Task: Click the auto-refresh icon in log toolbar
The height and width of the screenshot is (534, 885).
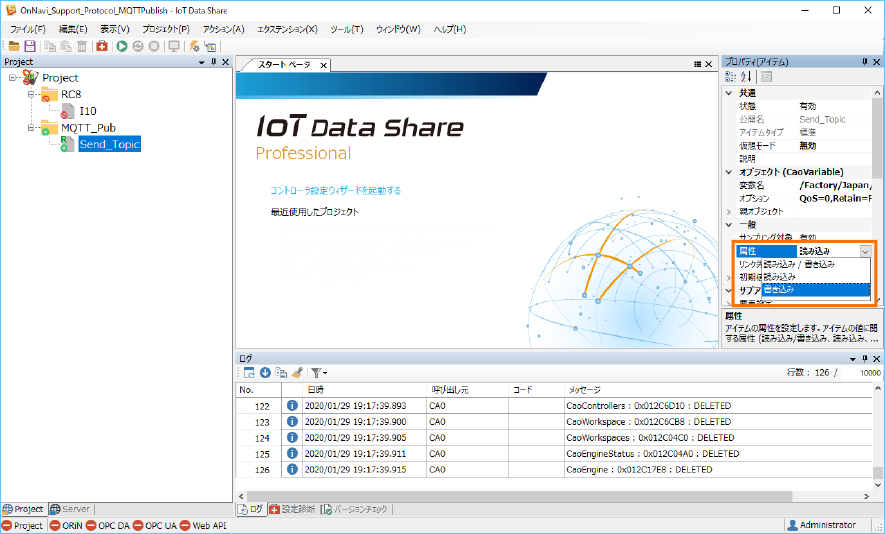Action: [249, 373]
